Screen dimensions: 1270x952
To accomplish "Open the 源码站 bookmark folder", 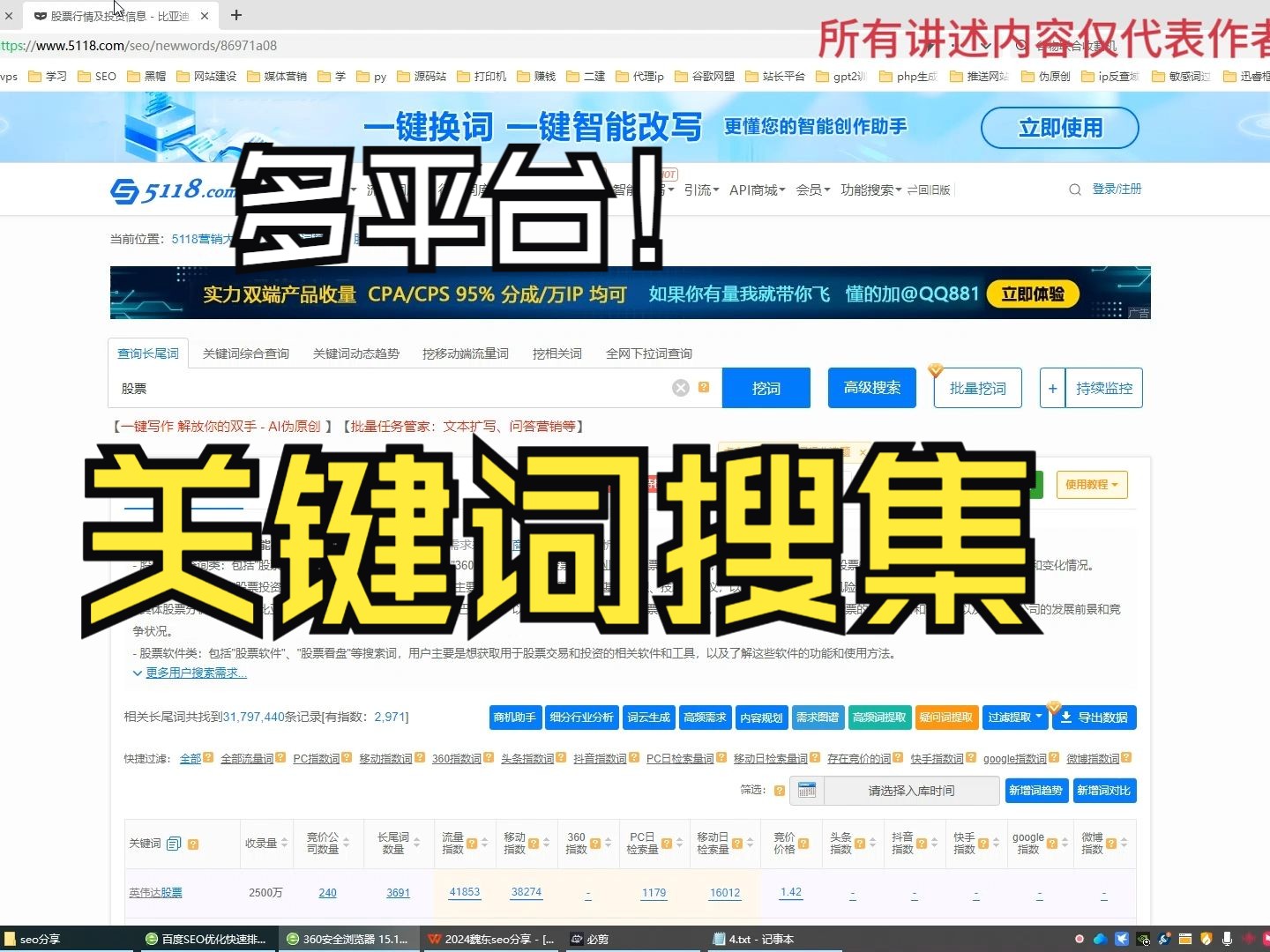I will 422,77.
